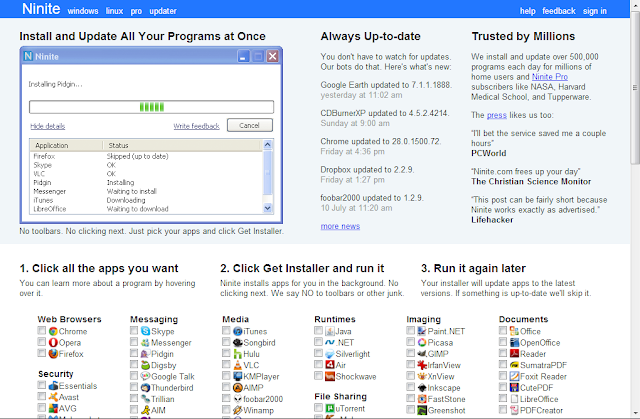This screenshot has height=419, width=640.
Task: Click the Opera icon
Action: [53, 342]
